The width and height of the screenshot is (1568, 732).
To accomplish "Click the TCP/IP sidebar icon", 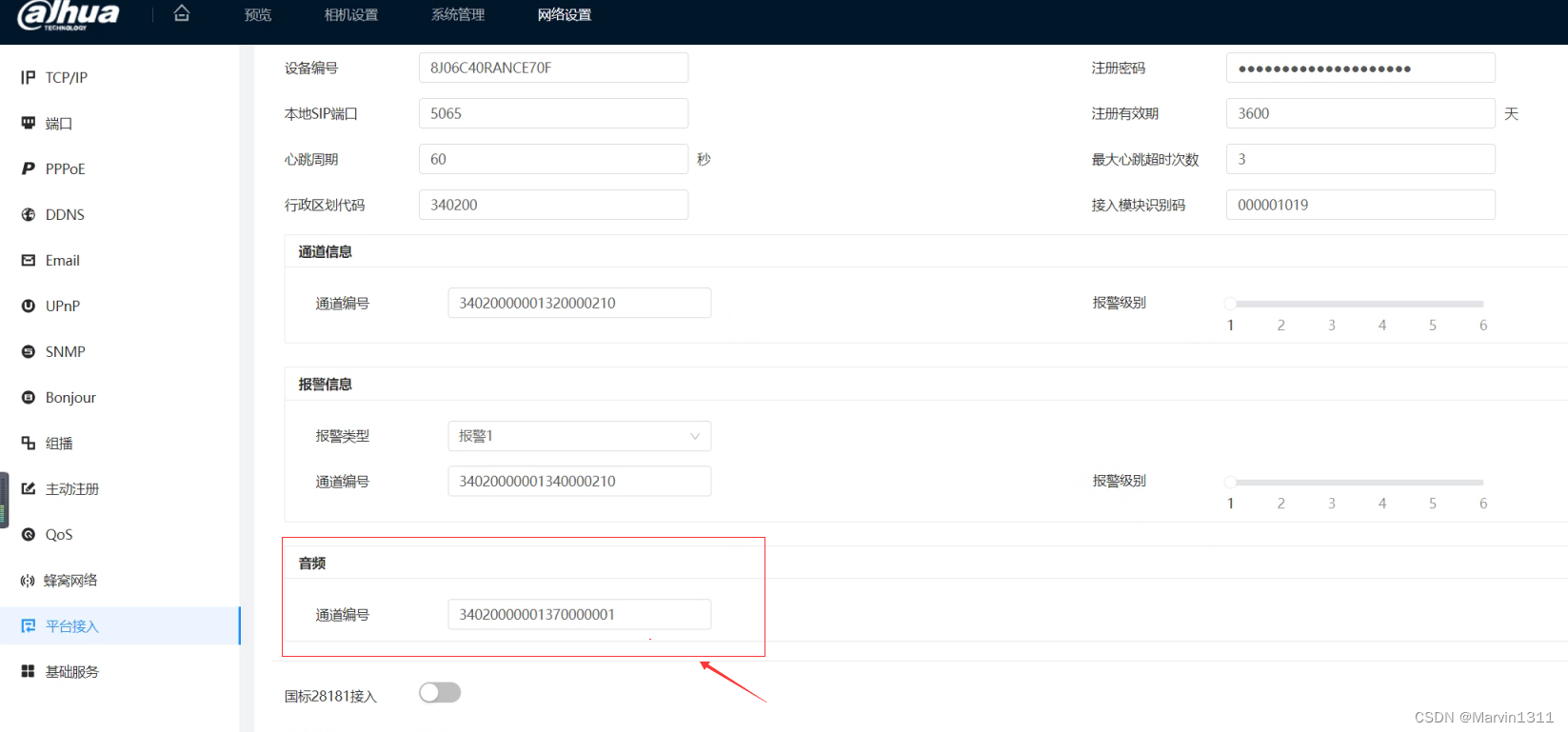I will 29,77.
